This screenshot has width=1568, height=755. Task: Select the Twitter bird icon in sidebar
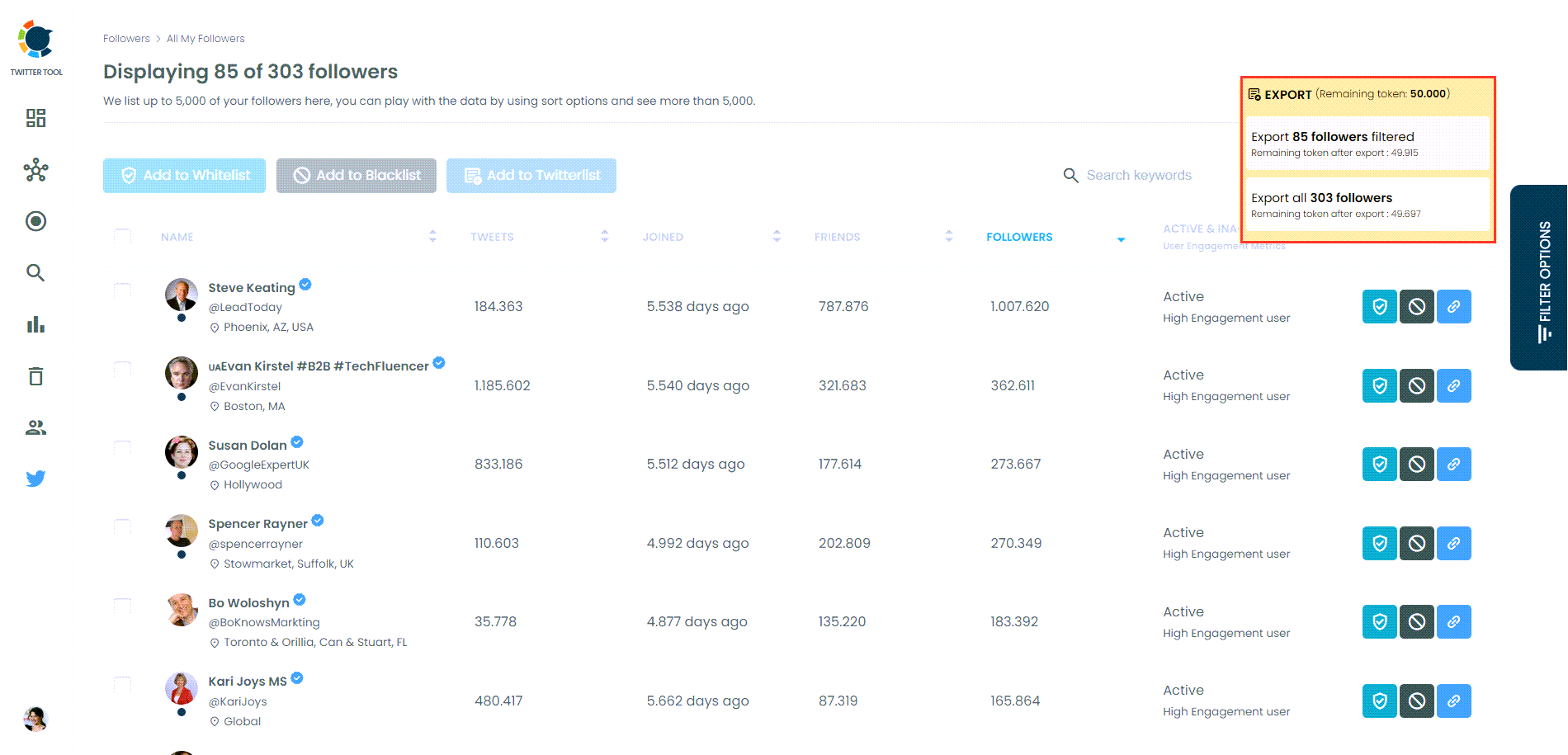[35, 478]
